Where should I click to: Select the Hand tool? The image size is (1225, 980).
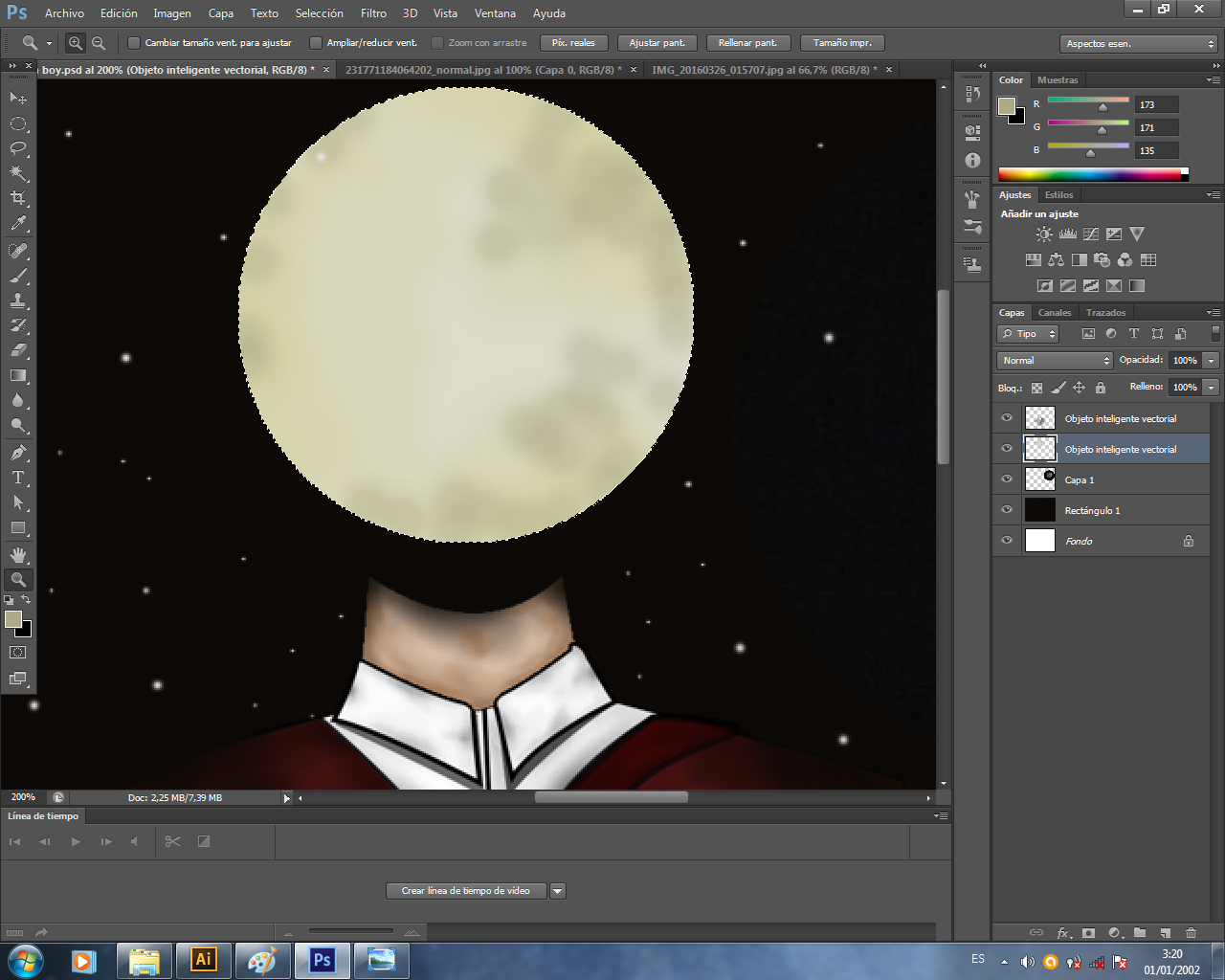pos(18,555)
